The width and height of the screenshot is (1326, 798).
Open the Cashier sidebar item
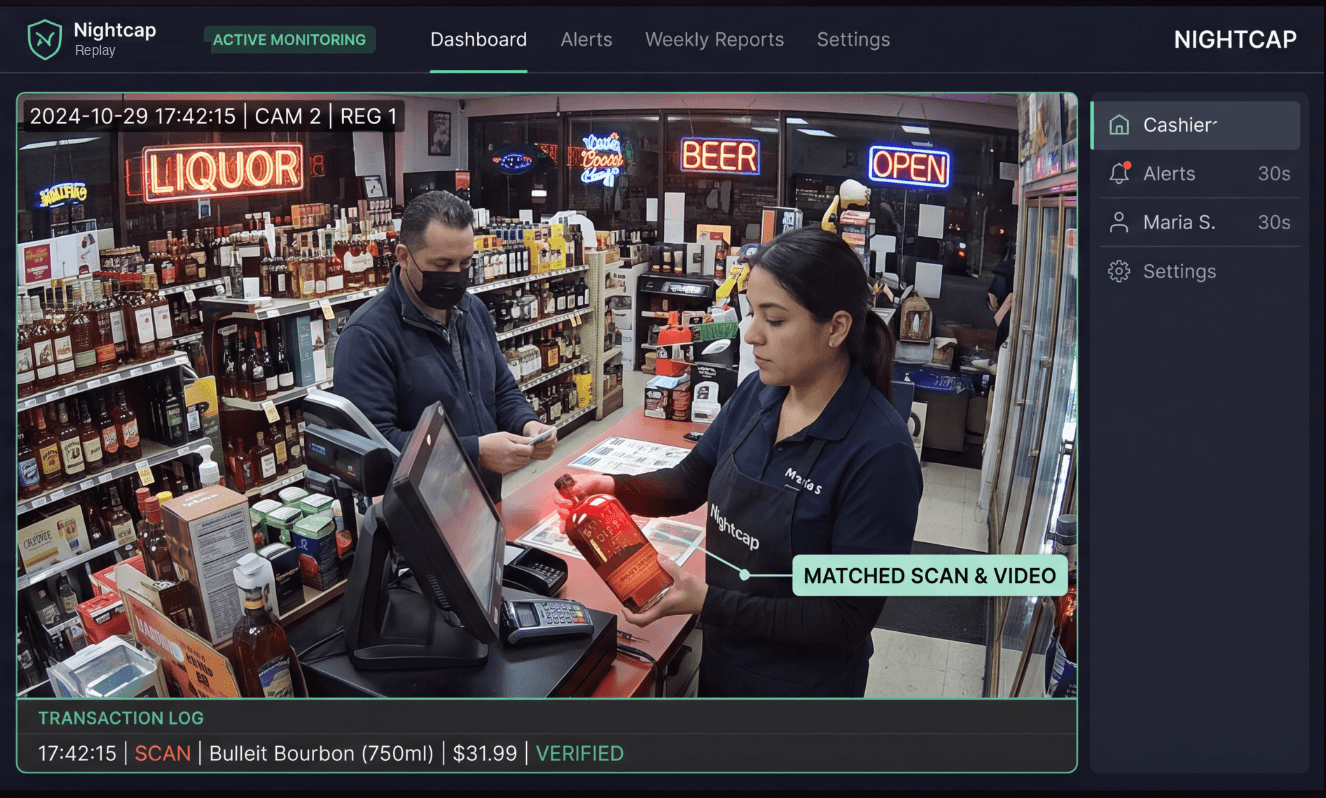(1195, 125)
